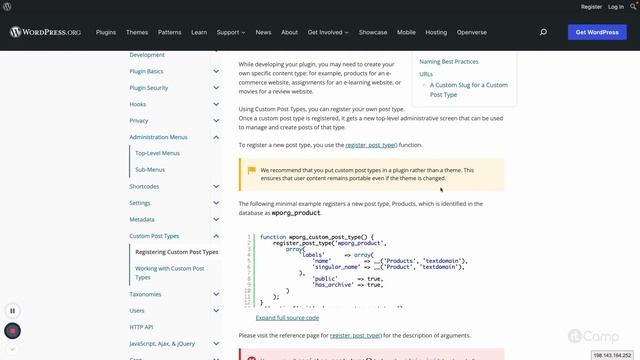Expand the Taxonomies section chevron
The height and width of the screenshot is (360, 640).
pos(216,294)
